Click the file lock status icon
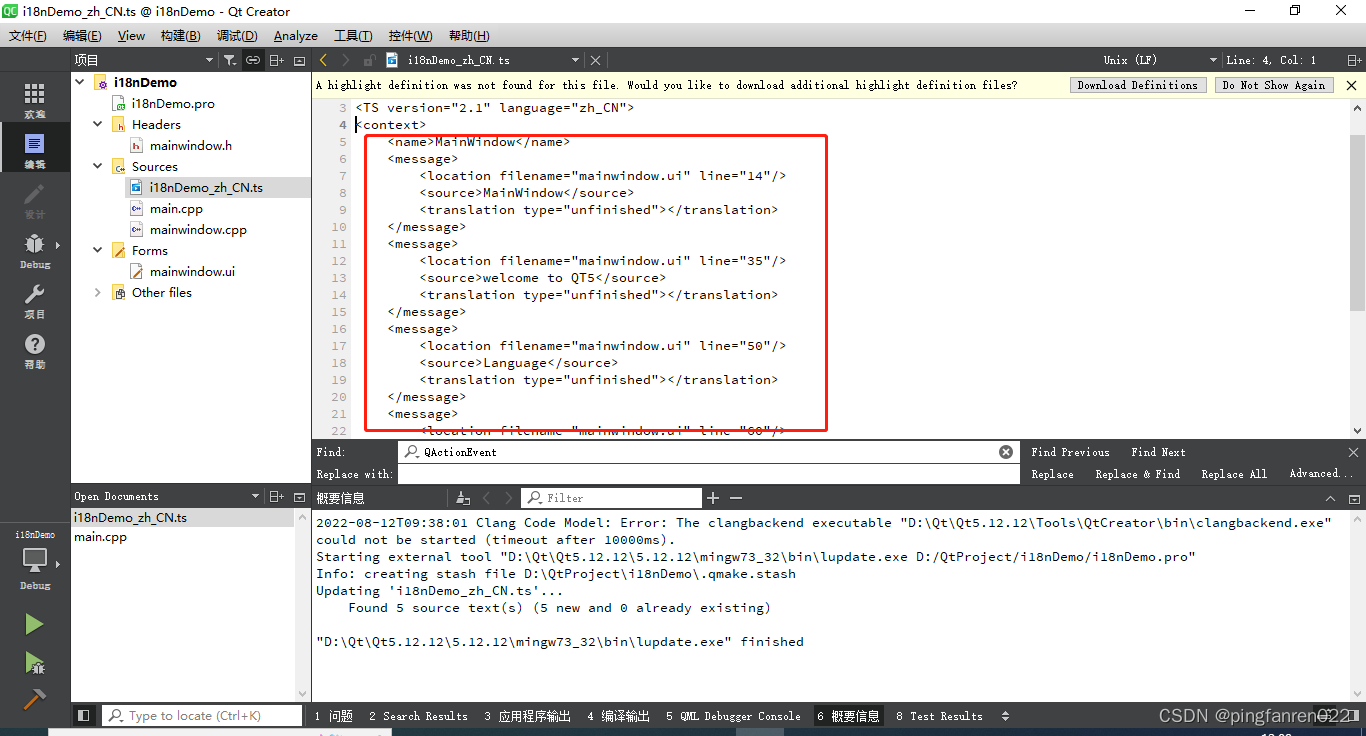The width and height of the screenshot is (1366, 736). click(369, 60)
